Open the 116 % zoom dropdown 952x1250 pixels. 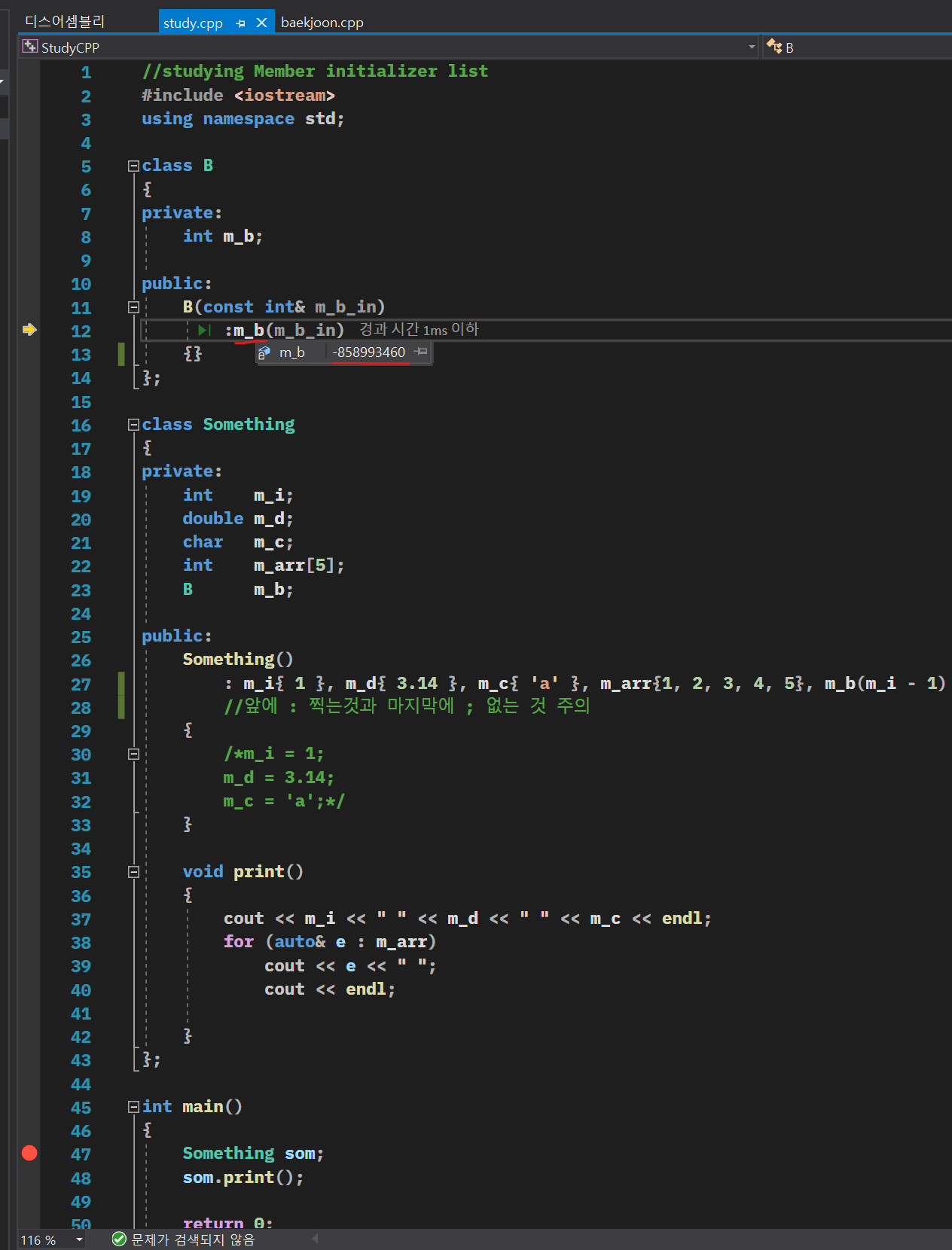(x=79, y=1239)
